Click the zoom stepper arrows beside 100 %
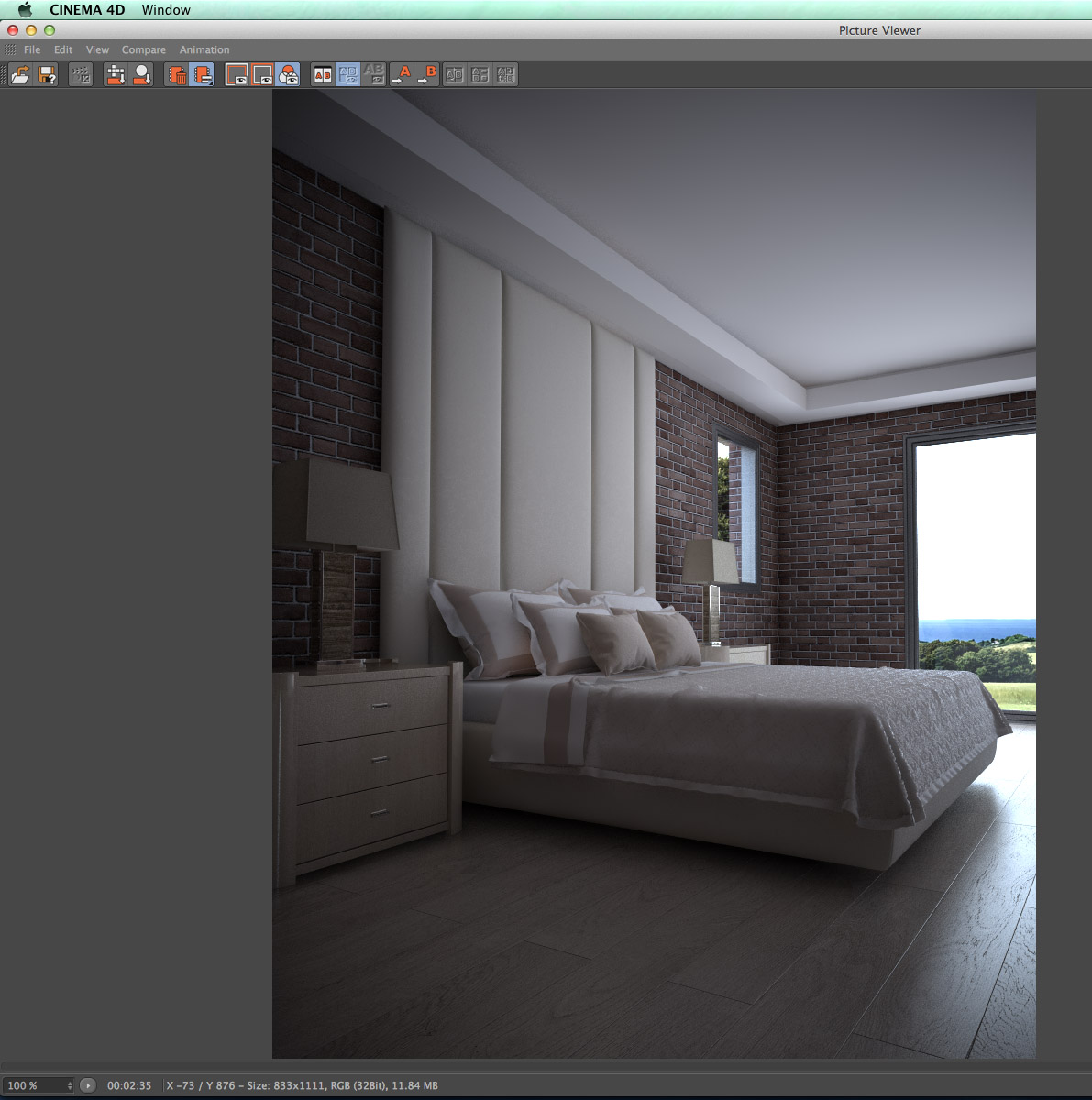This screenshot has width=1092, height=1100. [70, 1085]
